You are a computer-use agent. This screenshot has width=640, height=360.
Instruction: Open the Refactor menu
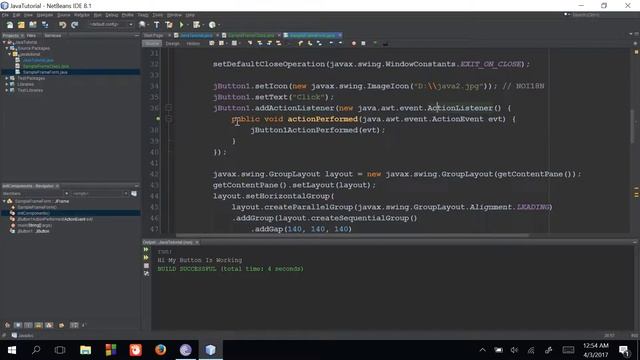click(x=82, y=15)
